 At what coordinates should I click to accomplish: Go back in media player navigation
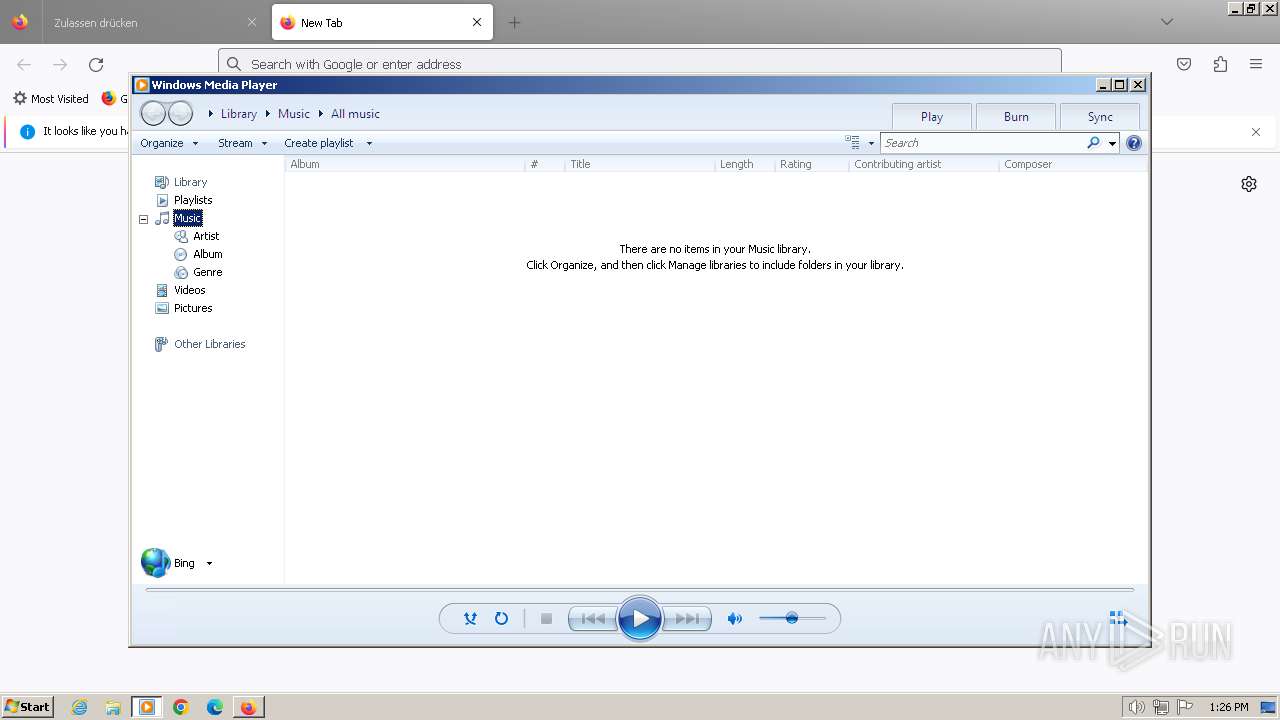coord(153,113)
